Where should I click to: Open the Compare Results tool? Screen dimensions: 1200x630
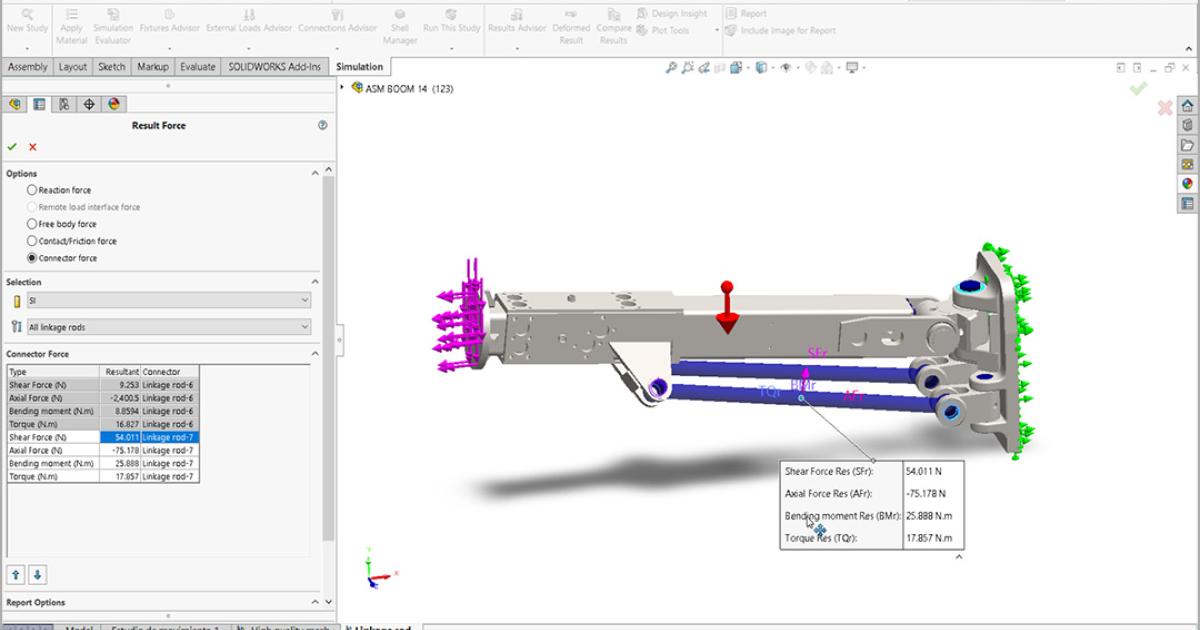(613, 22)
